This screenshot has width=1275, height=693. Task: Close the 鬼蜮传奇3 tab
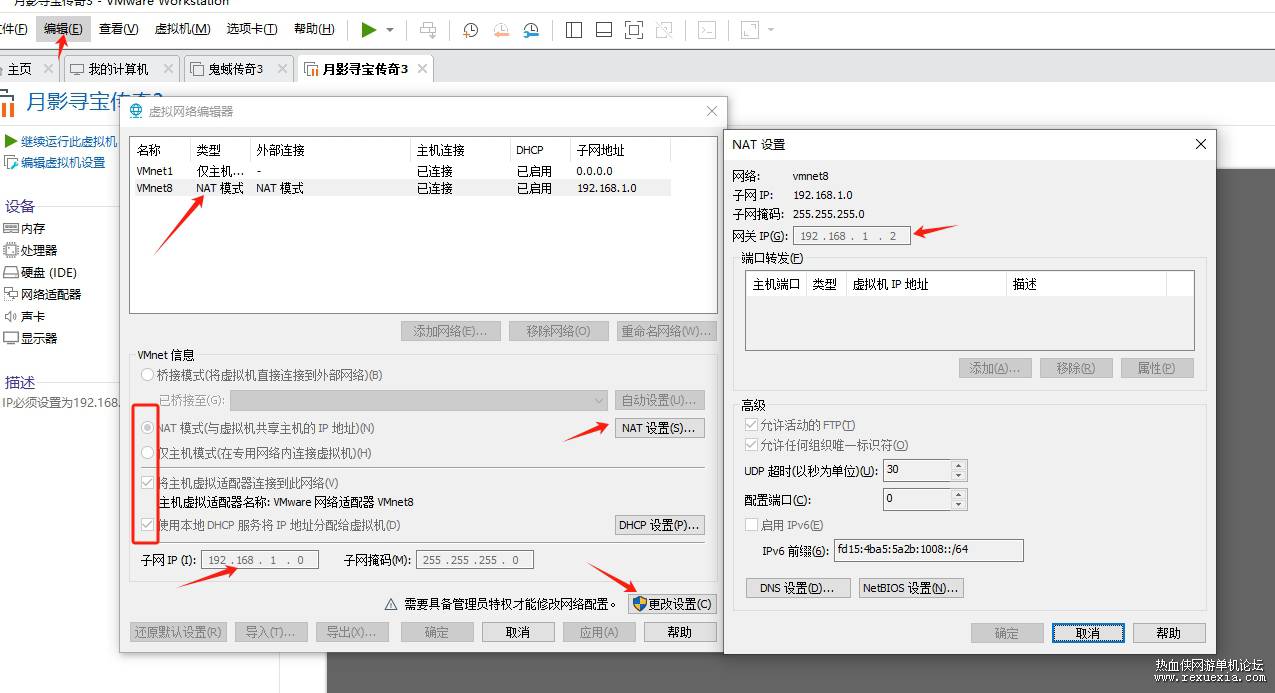coord(283,69)
